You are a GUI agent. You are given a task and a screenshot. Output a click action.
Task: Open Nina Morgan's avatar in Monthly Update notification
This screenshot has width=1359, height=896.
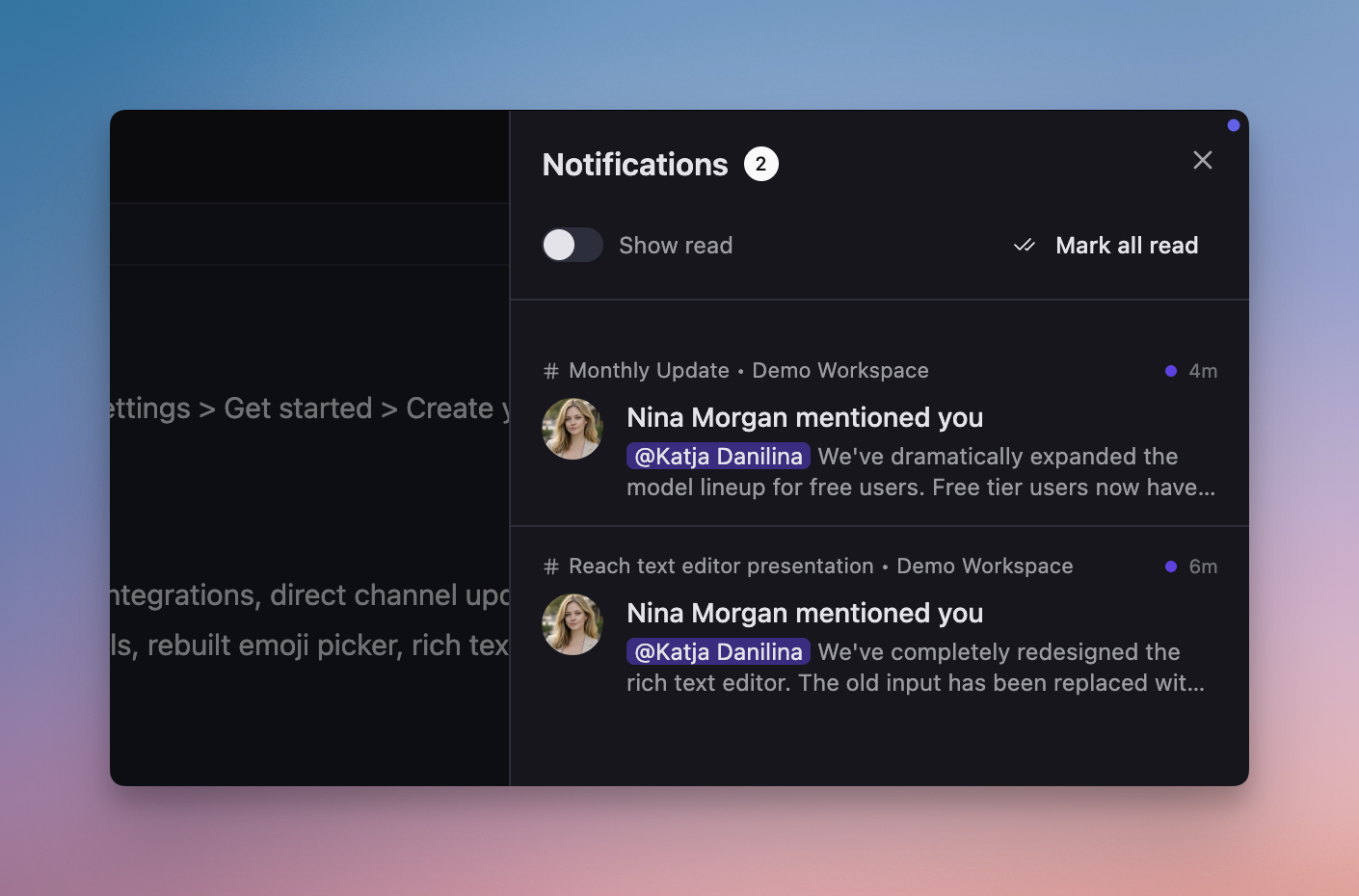(x=573, y=429)
